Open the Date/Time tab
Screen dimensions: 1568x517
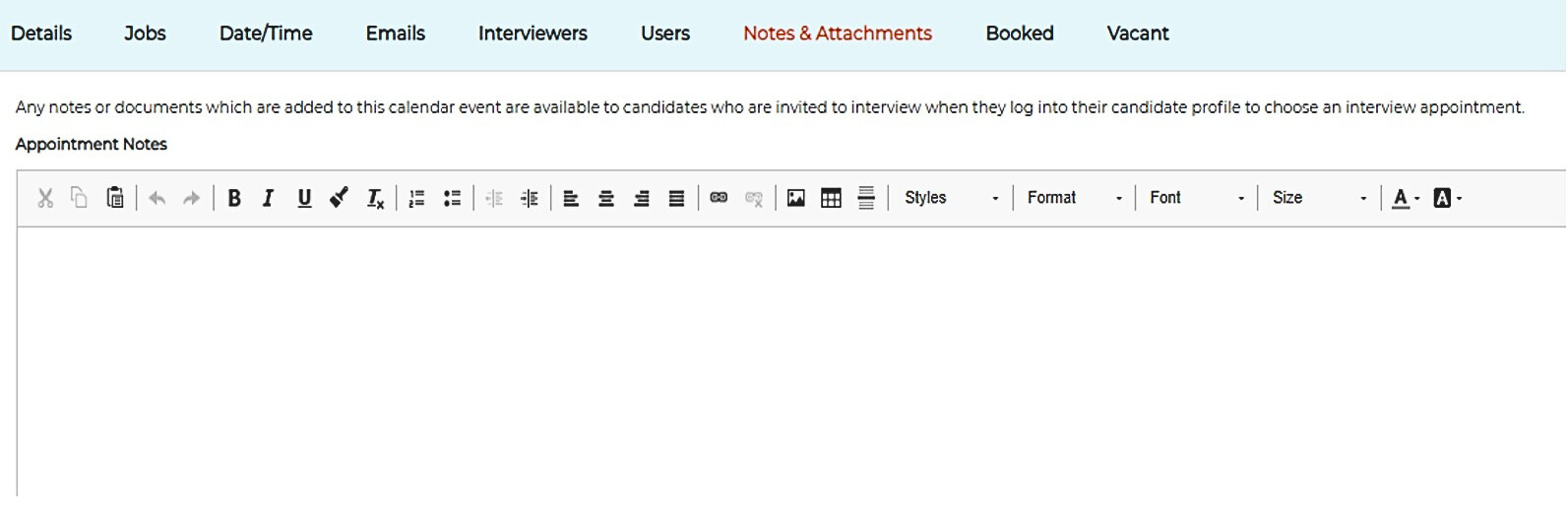point(266,33)
